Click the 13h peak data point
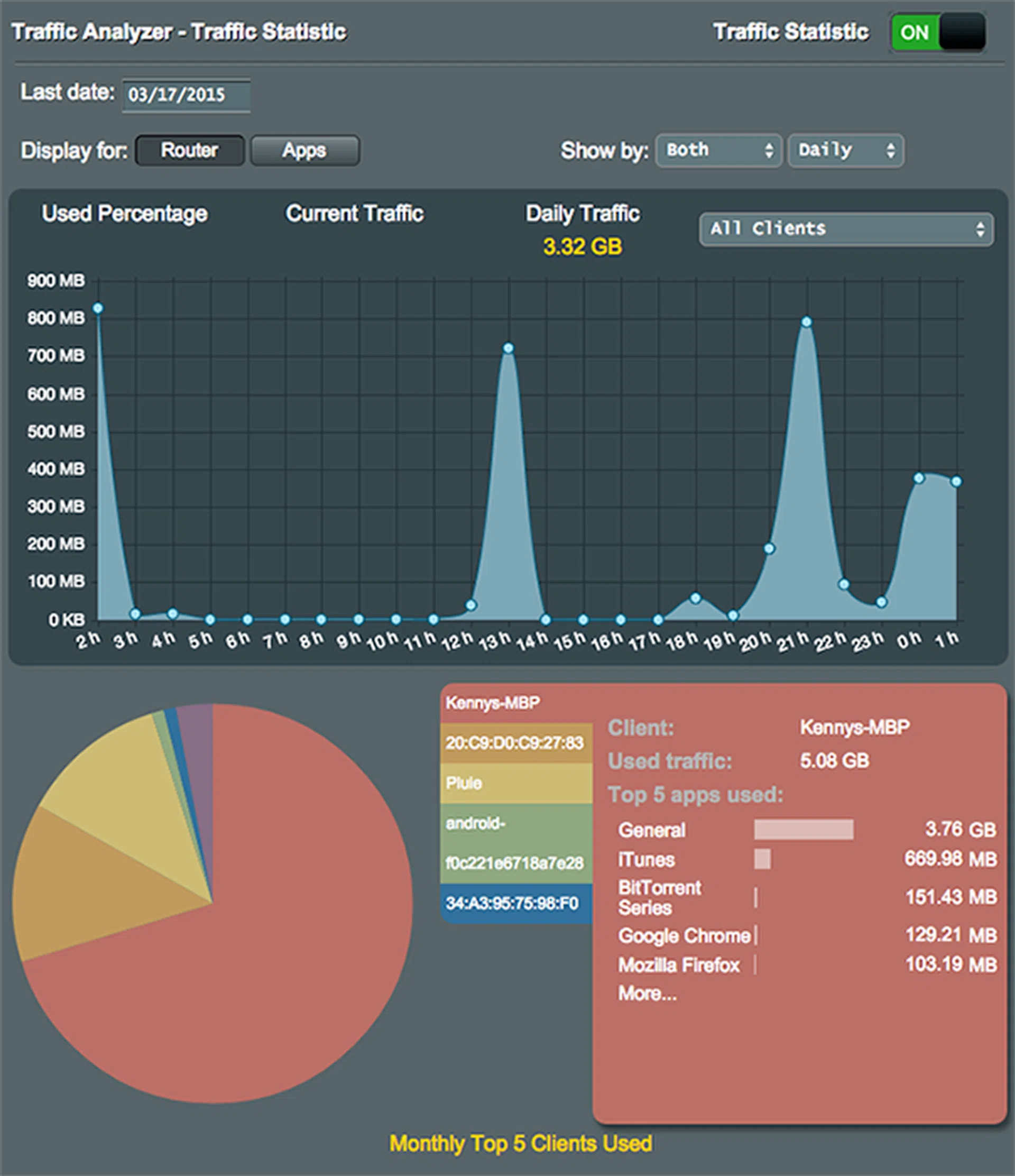1015x1176 pixels. (509, 348)
